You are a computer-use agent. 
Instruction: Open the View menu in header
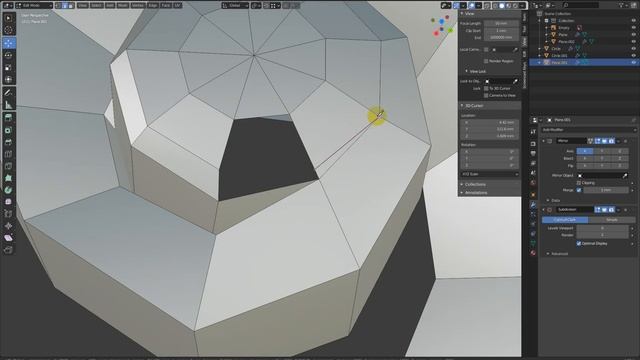[x=82, y=5]
